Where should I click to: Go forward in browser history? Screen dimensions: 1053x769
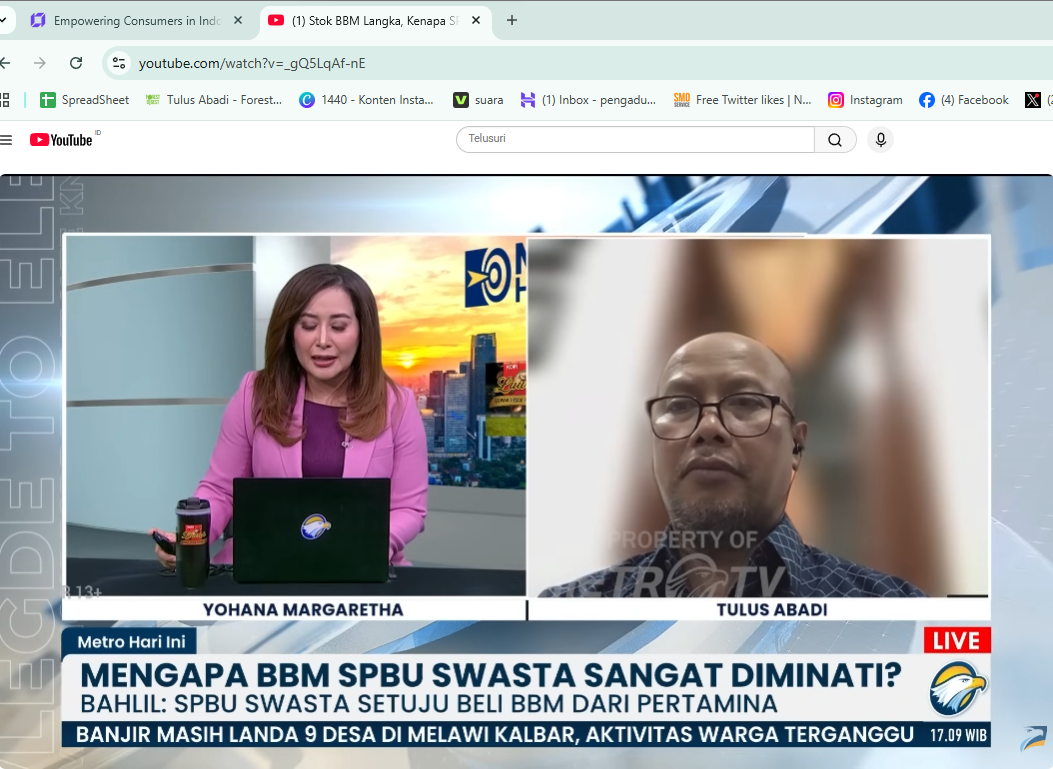click(40, 63)
